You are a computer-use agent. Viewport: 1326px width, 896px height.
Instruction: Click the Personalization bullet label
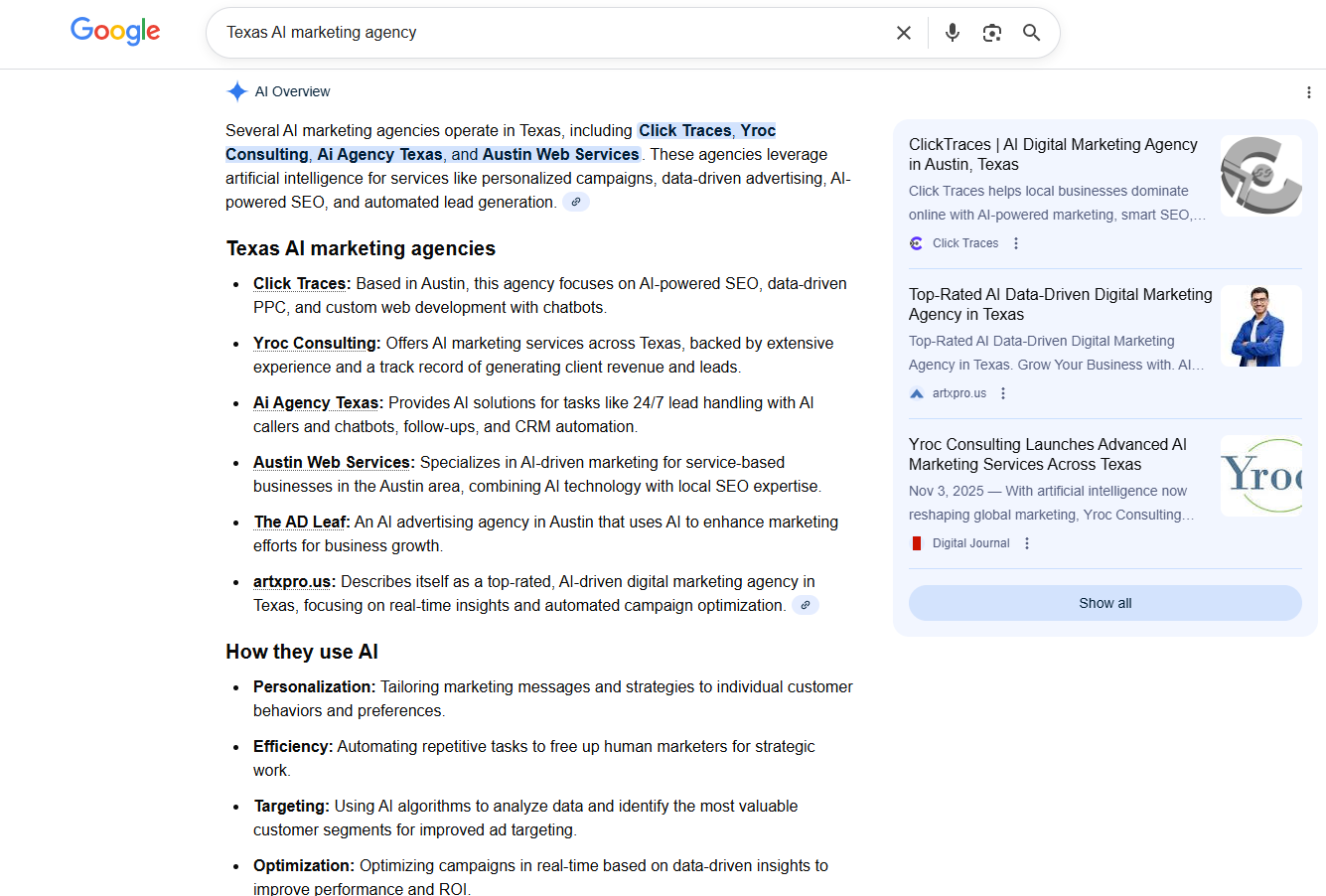pos(315,687)
